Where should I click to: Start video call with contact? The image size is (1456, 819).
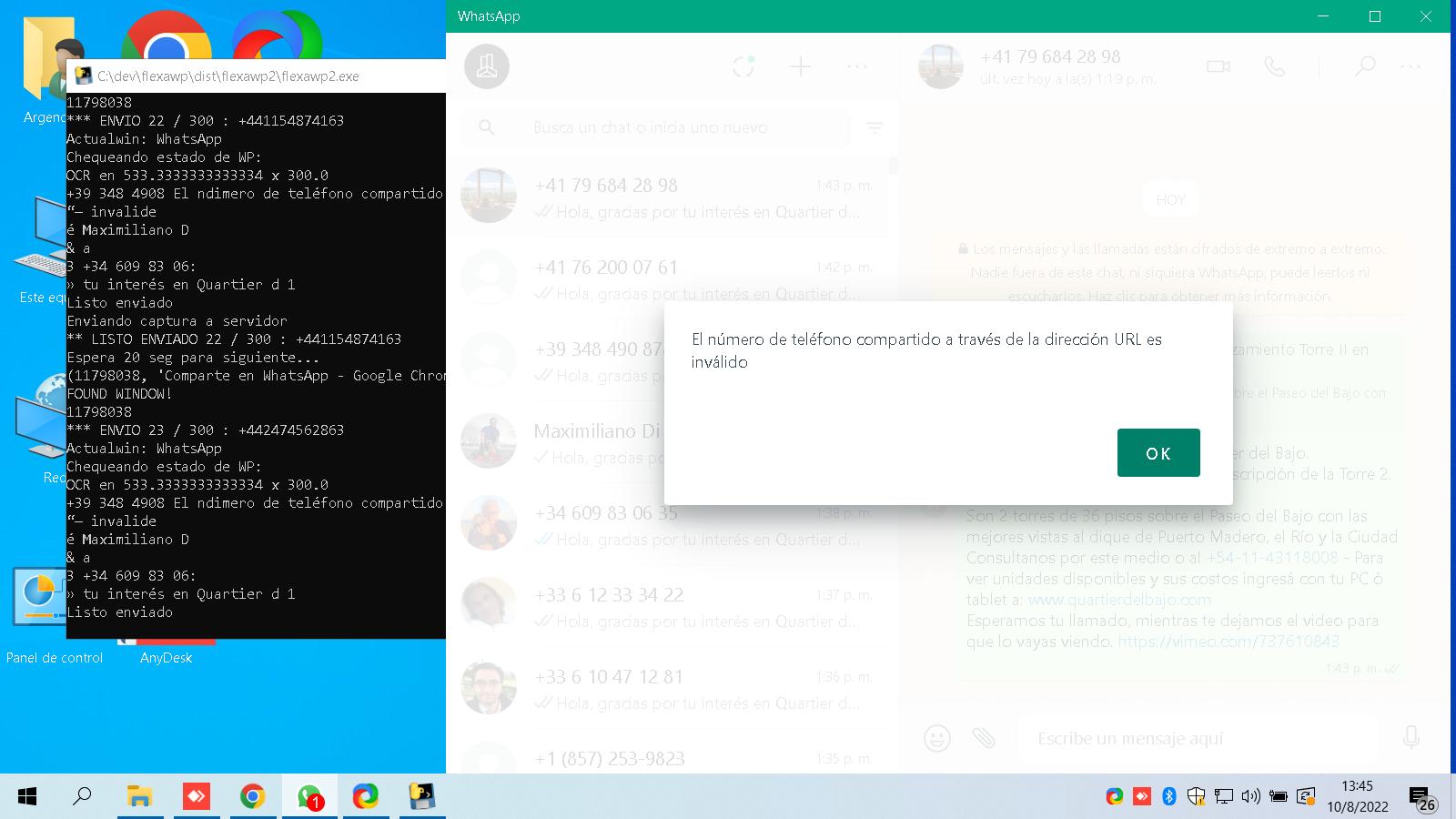pyautogui.click(x=1218, y=66)
